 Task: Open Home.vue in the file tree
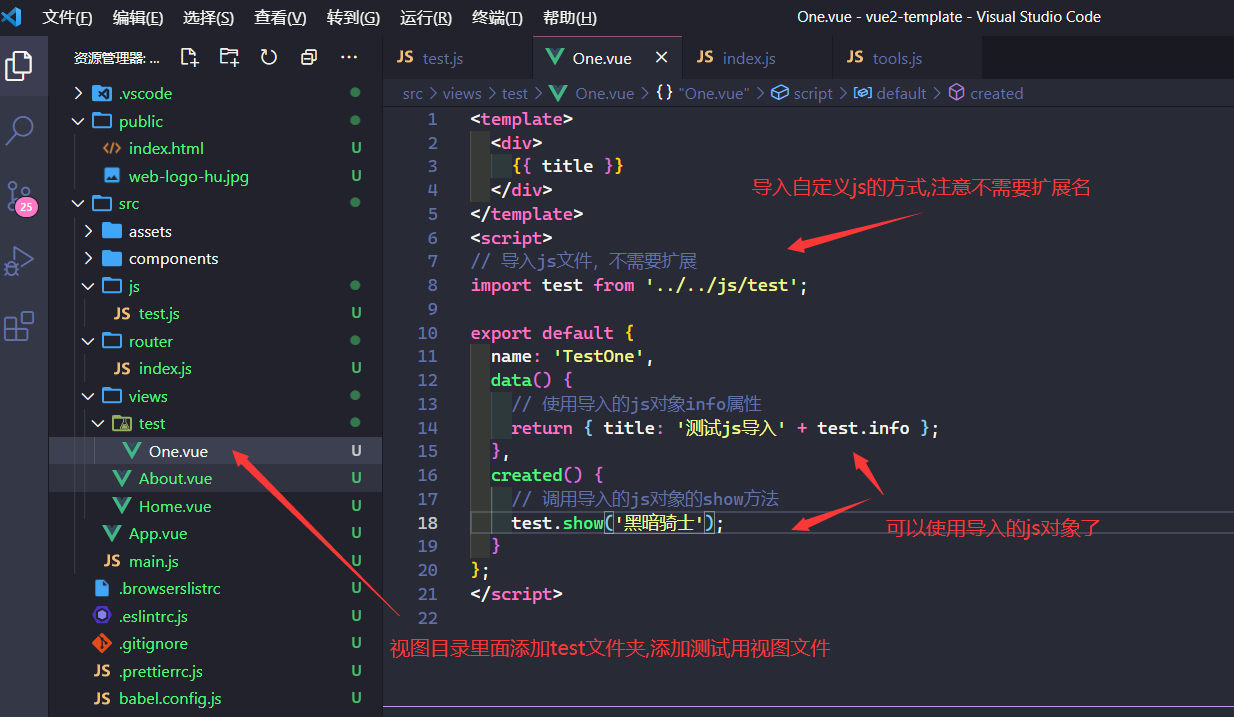pos(175,506)
